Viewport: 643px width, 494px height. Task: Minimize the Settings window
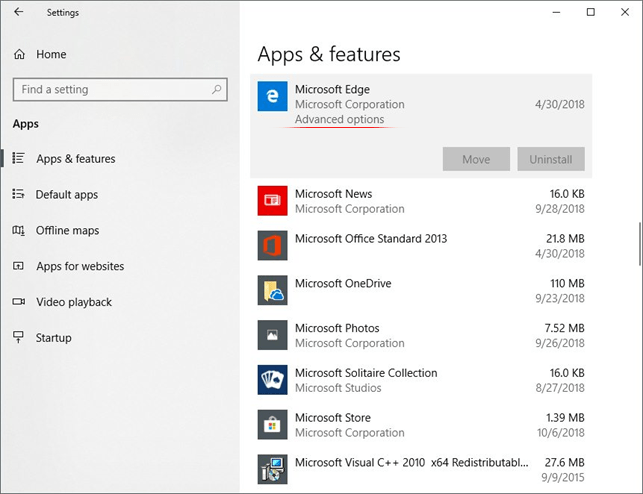556,12
